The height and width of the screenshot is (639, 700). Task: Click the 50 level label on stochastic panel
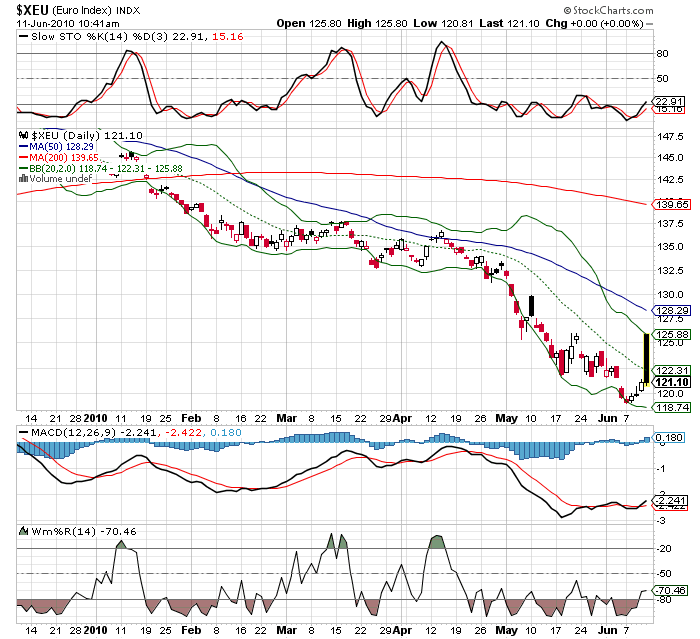point(662,79)
